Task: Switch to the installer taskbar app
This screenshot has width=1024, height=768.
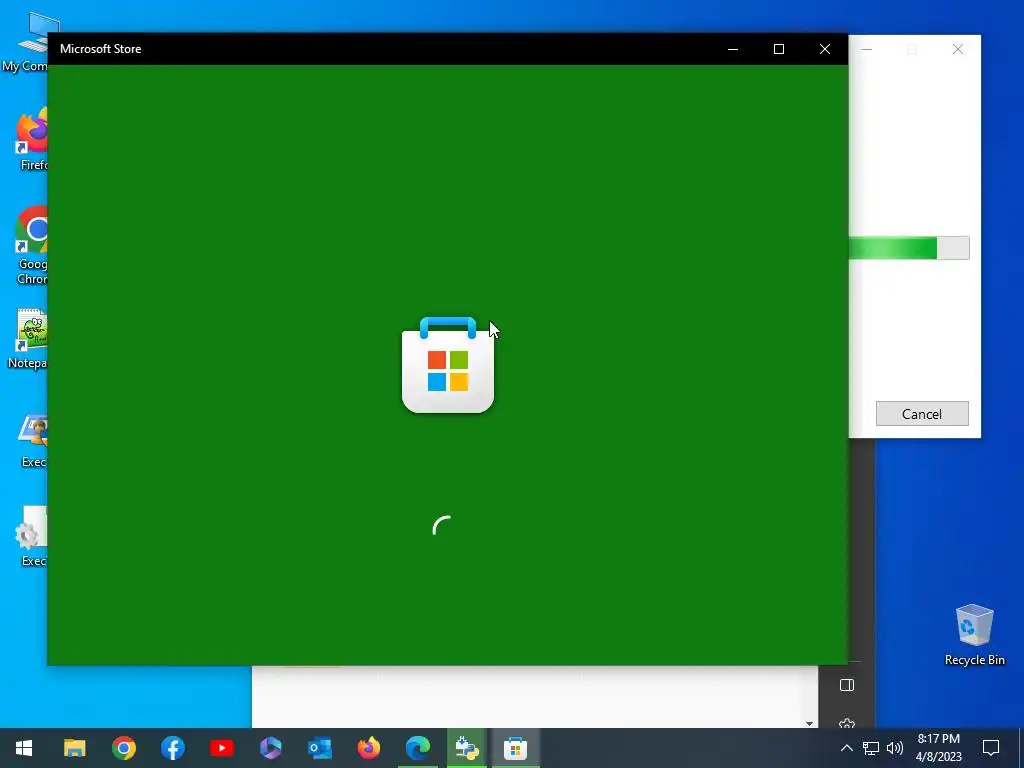Action: pyautogui.click(x=466, y=748)
